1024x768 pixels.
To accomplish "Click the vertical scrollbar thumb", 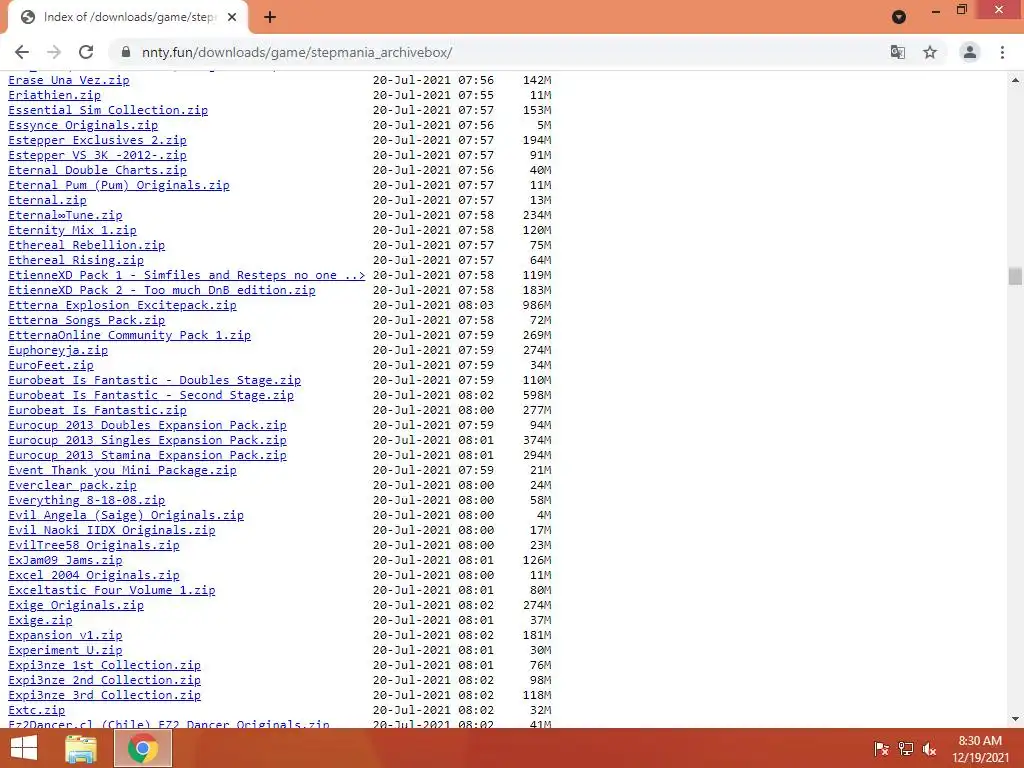I will tap(1015, 276).
